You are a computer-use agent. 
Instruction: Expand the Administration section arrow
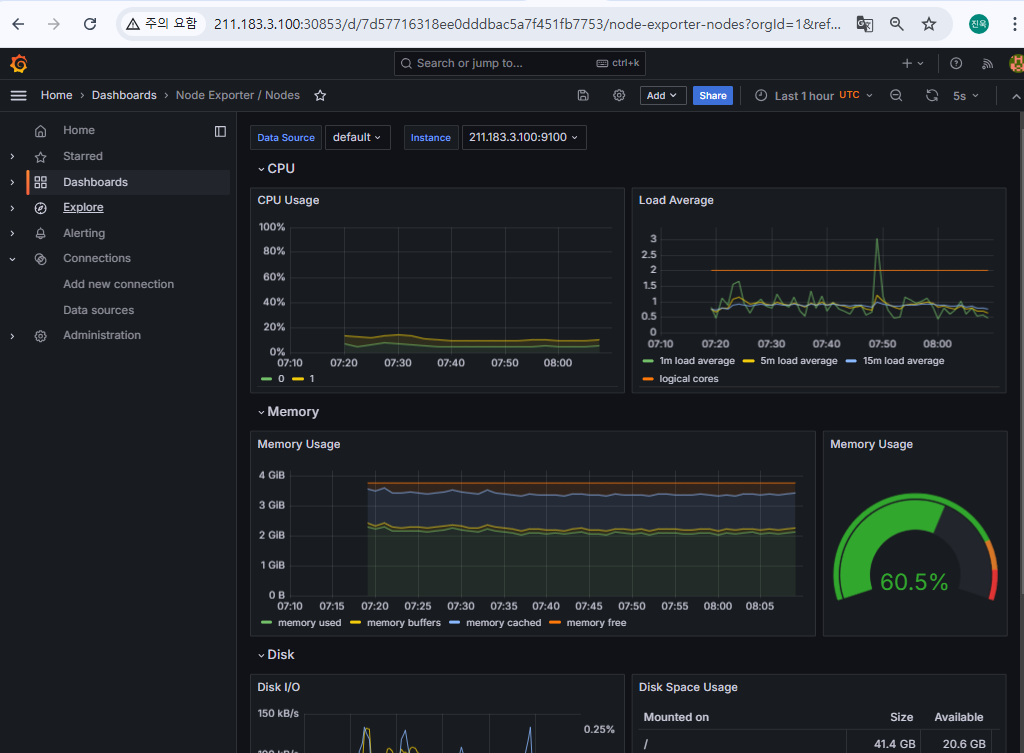[x=12, y=336]
